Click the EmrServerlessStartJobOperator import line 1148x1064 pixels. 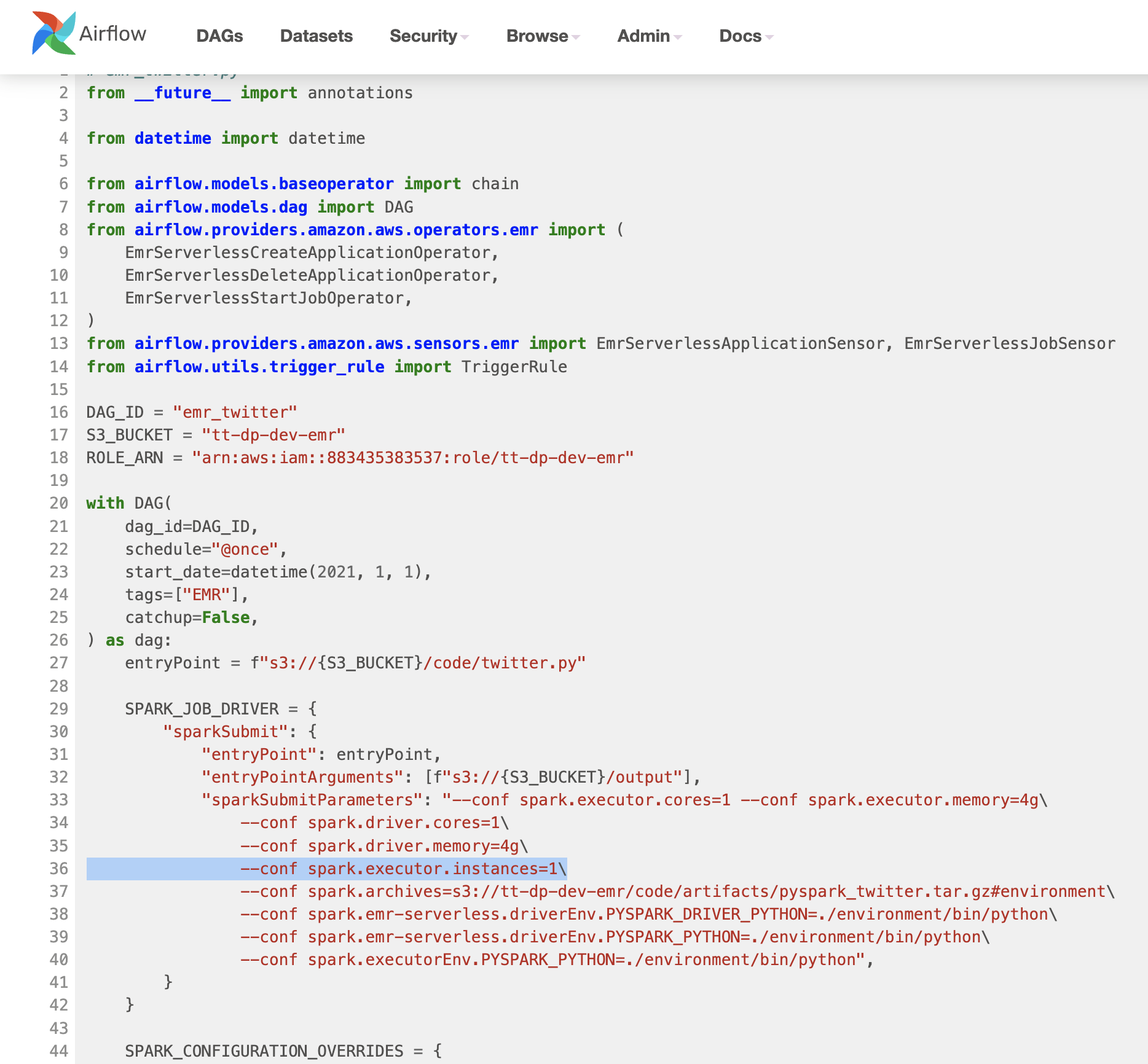[x=268, y=298]
